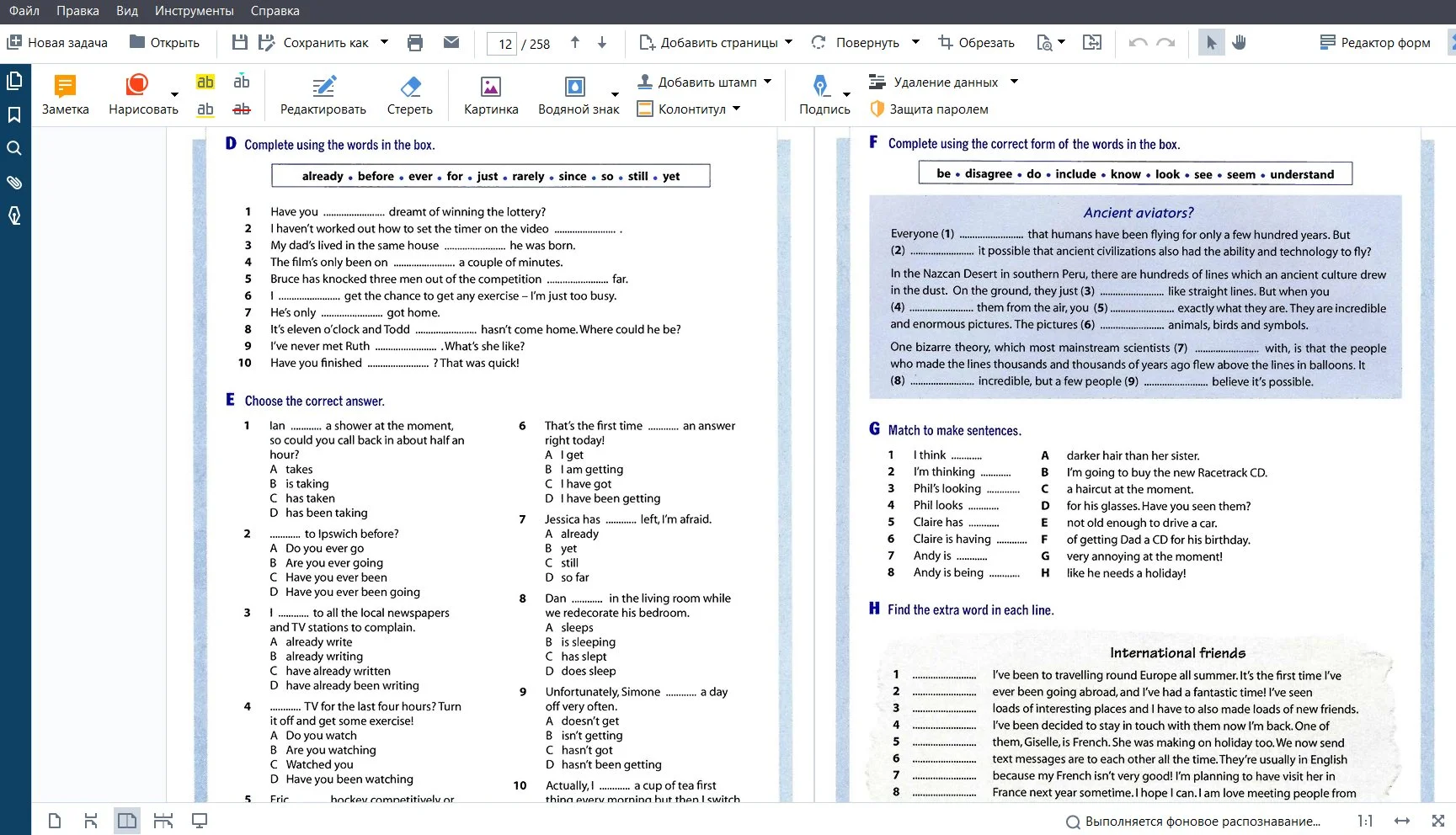Select the yellow highlight text tool

point(205,82)
